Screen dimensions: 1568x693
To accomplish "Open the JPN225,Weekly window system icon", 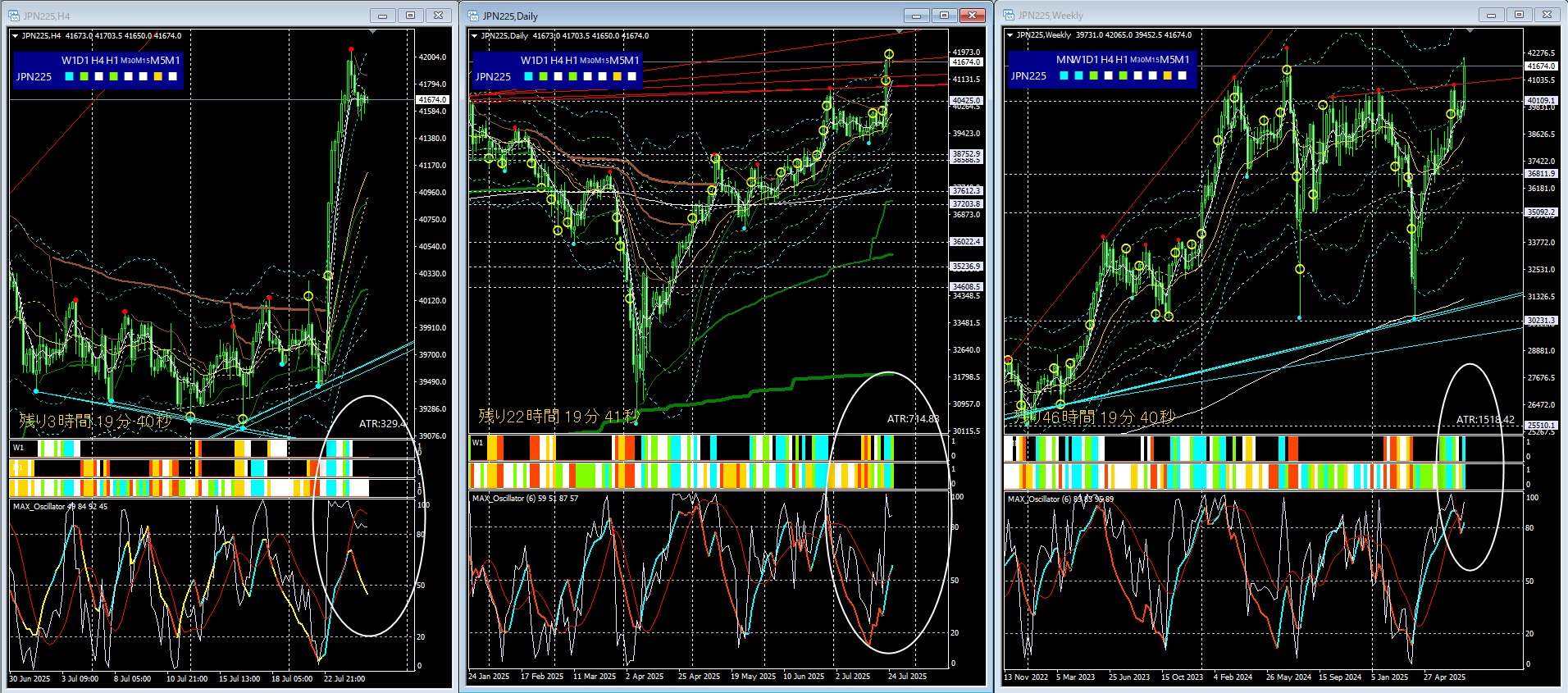I will [1009, 15].
